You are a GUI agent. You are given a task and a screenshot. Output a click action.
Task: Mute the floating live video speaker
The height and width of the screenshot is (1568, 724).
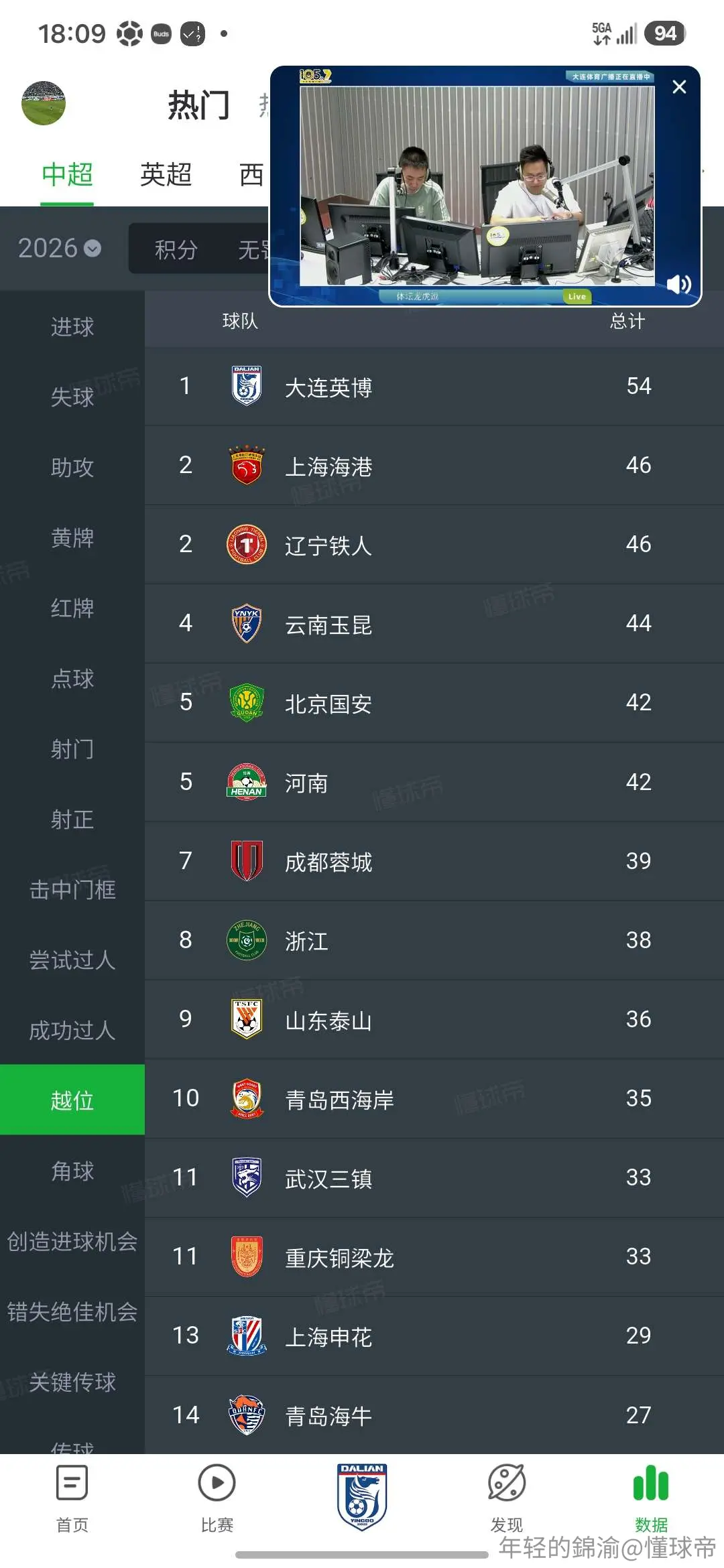point(678,284)
